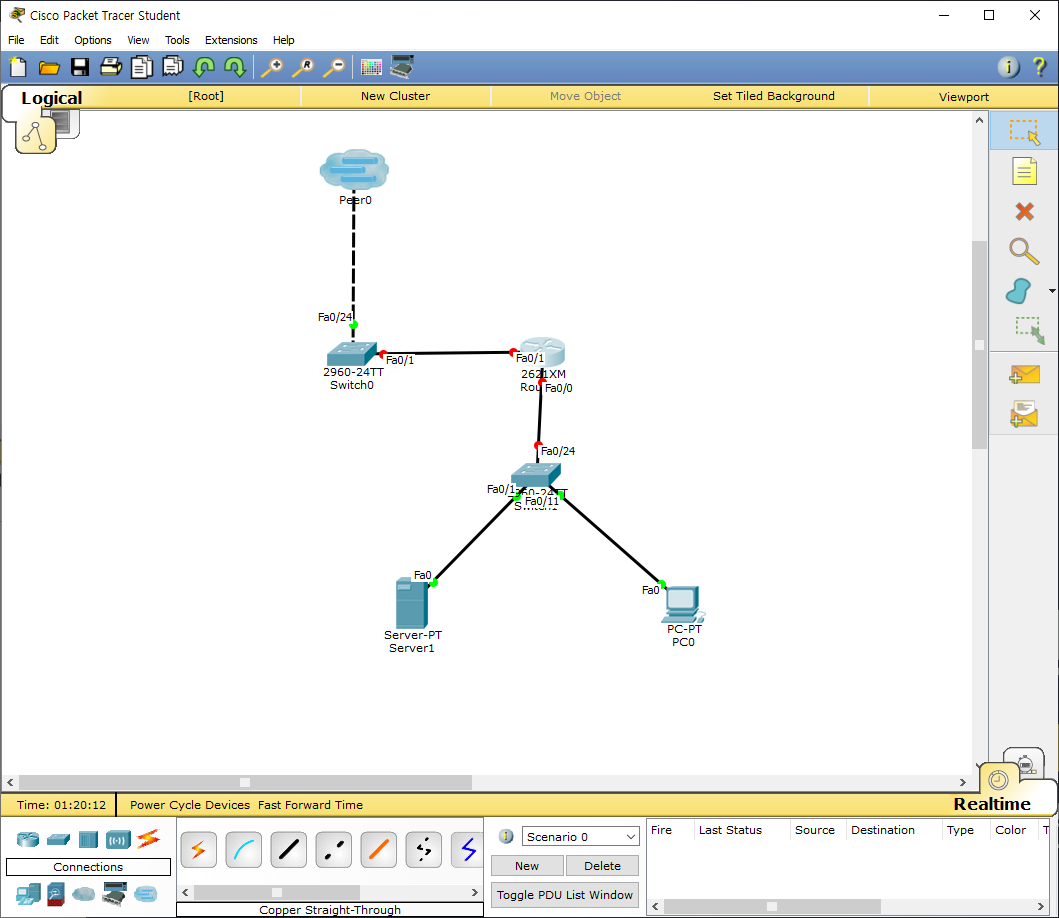The width and height of the screenshot is (1059, 918).
Task: Choose the orange Fiber cable
Action: click(378, 849)
